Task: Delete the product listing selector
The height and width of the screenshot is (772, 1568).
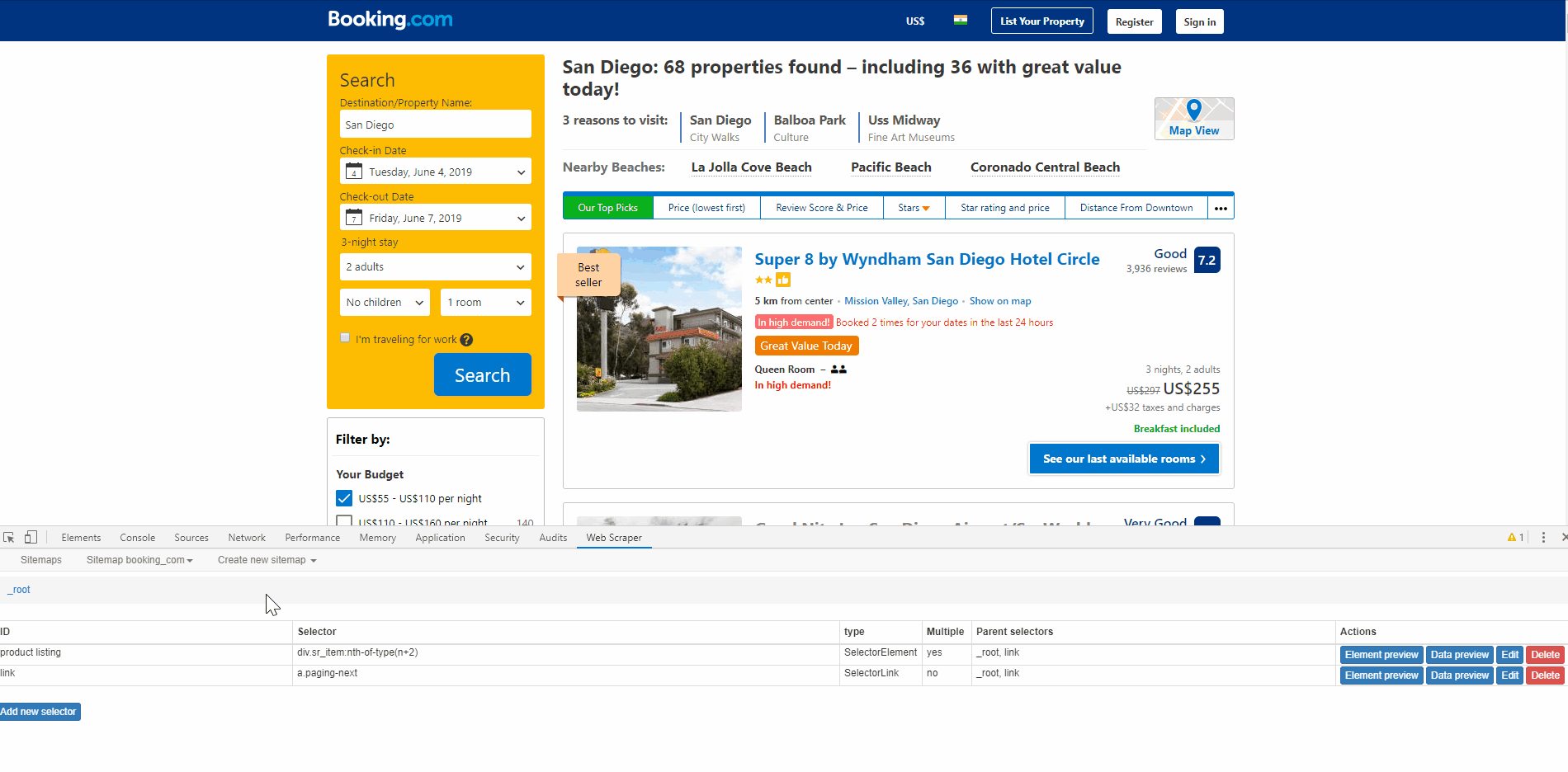Action: click(x=1545, y=655)
